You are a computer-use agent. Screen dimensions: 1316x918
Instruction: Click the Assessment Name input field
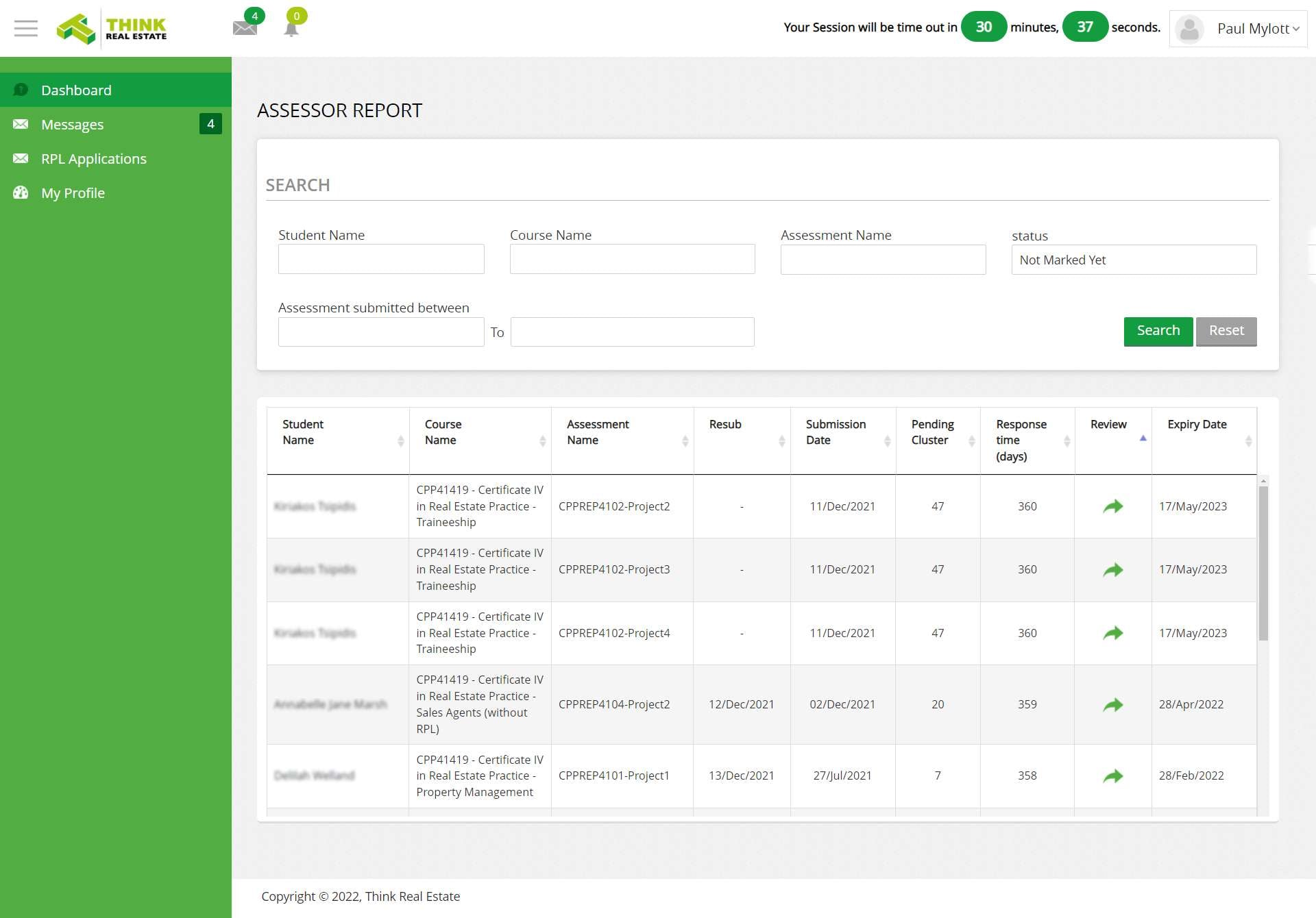pos(883,259)
